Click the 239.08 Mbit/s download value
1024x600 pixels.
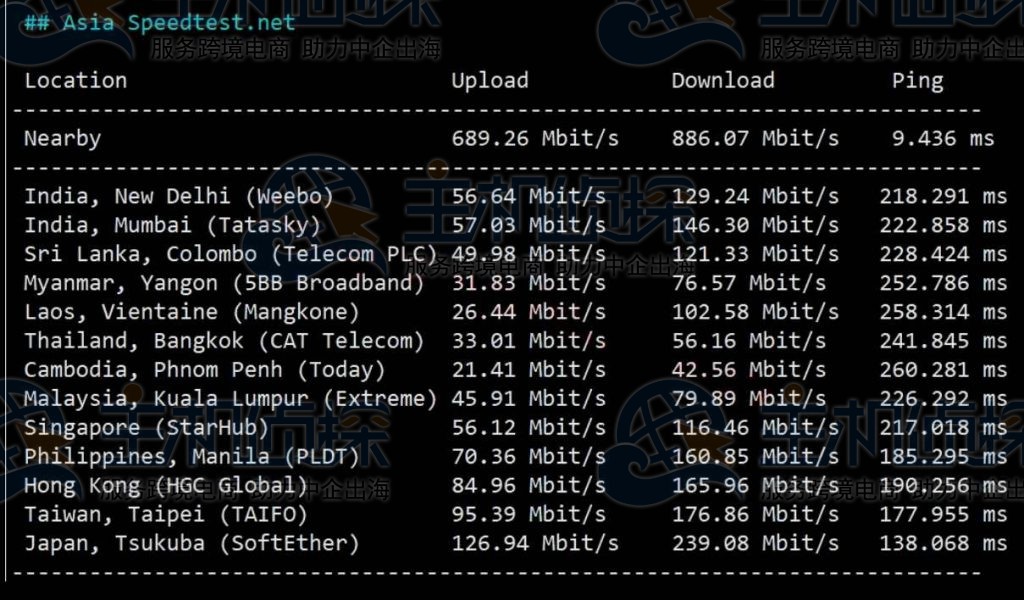pos(755,545)
